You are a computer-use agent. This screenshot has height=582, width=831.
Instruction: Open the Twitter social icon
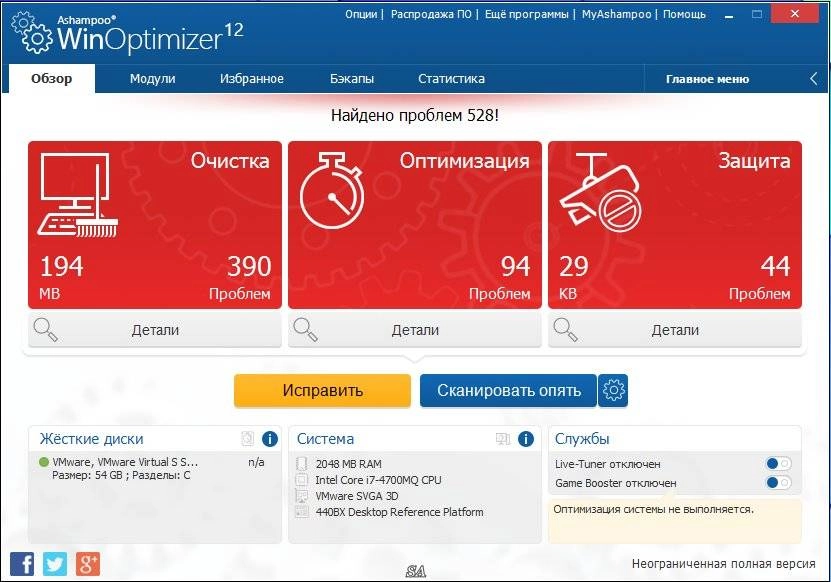[55, 563]
